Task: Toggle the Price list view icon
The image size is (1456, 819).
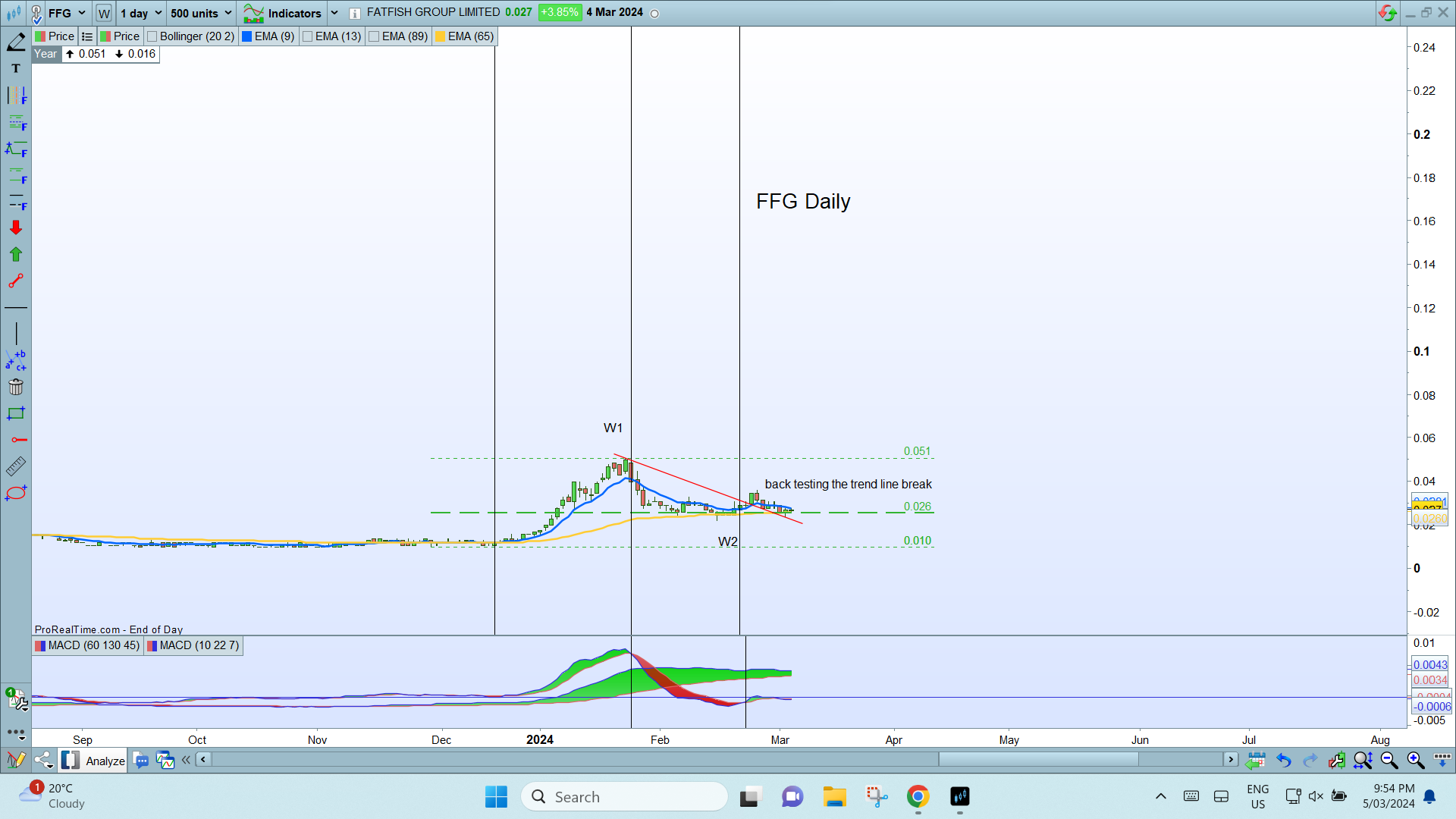Action: tap(87, 36)
